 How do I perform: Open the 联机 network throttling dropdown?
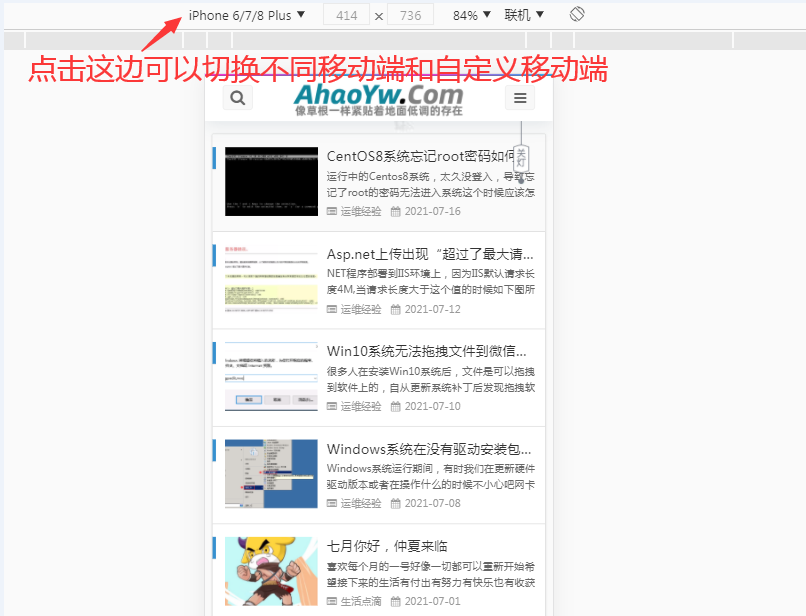coord(524,15)
